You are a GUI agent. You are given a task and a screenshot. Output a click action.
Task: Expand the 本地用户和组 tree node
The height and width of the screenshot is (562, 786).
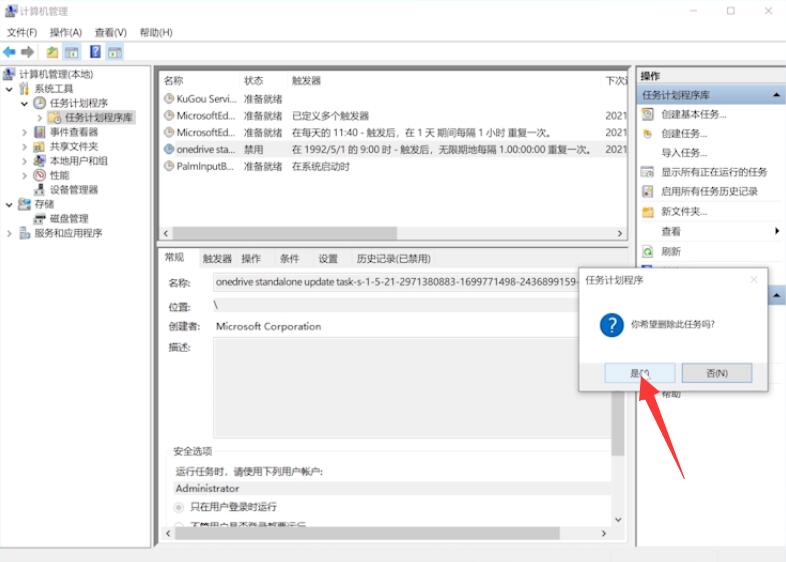[24, 161]
